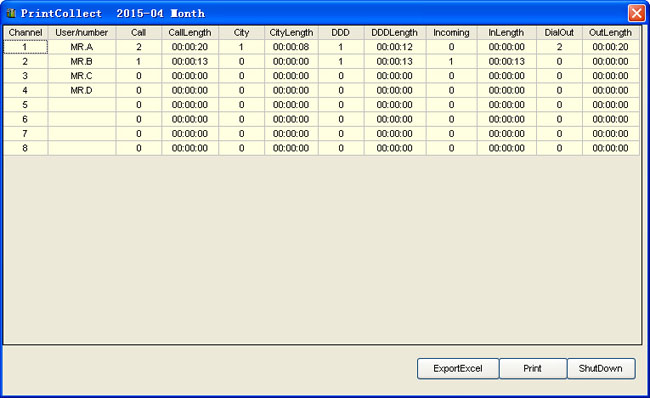650x398 pixels.
Task: Click the ExportExcel button
Action: pyautogui.click(x=458, y=369)
